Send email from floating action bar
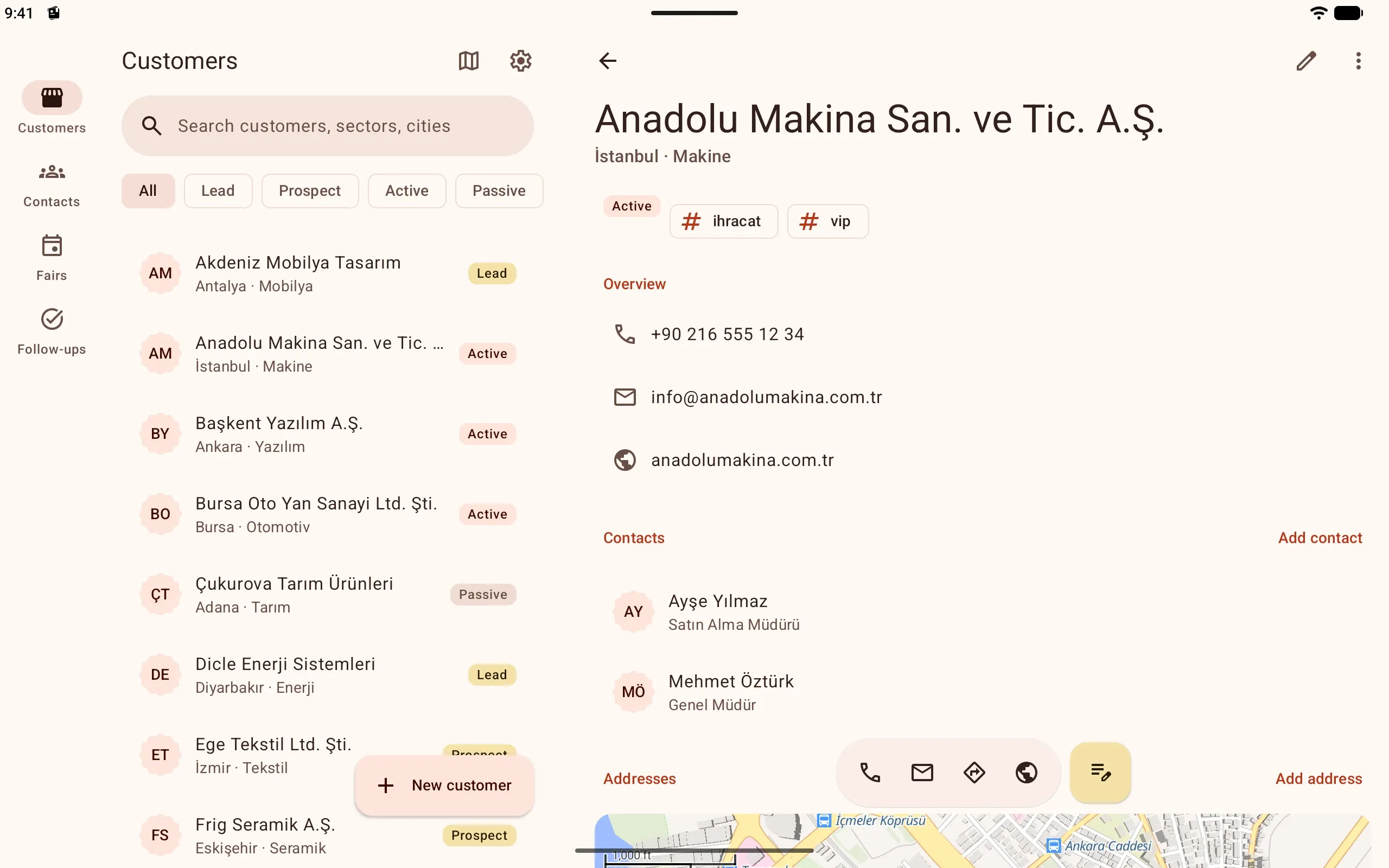Image resolution: width=1389 pixels, height=868 pixels. coord(922,773)
